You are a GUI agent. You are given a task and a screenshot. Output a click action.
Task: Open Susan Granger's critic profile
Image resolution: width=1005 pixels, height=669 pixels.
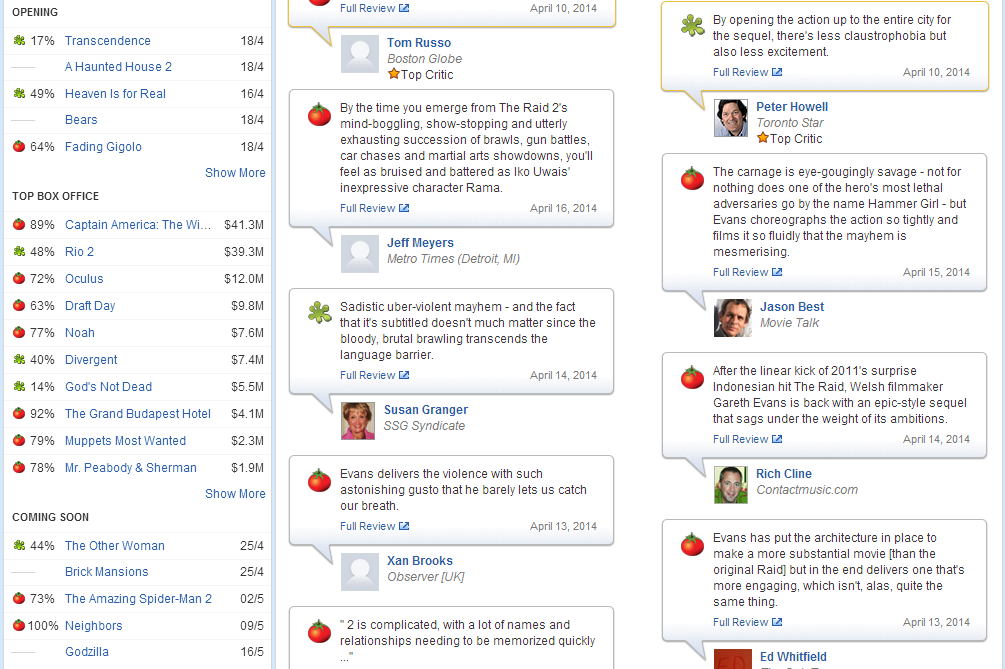426,410
